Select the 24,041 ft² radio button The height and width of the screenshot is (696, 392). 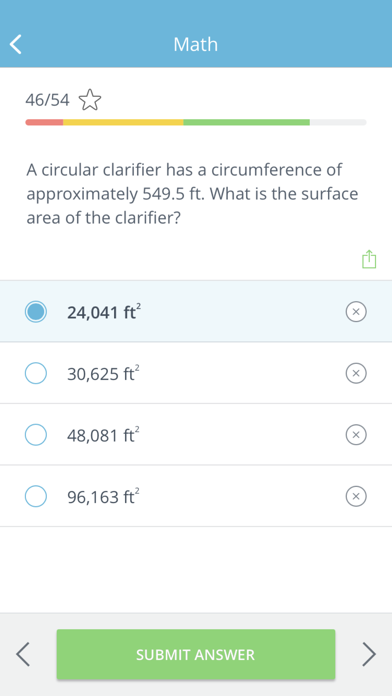(x=36, y=312)
